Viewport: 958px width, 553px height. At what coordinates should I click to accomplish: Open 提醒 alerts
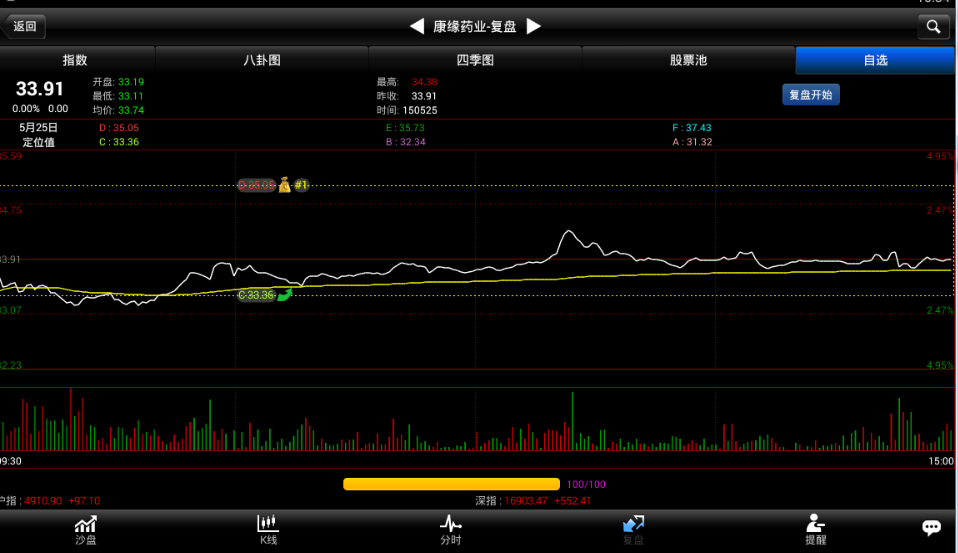[816, 530]
